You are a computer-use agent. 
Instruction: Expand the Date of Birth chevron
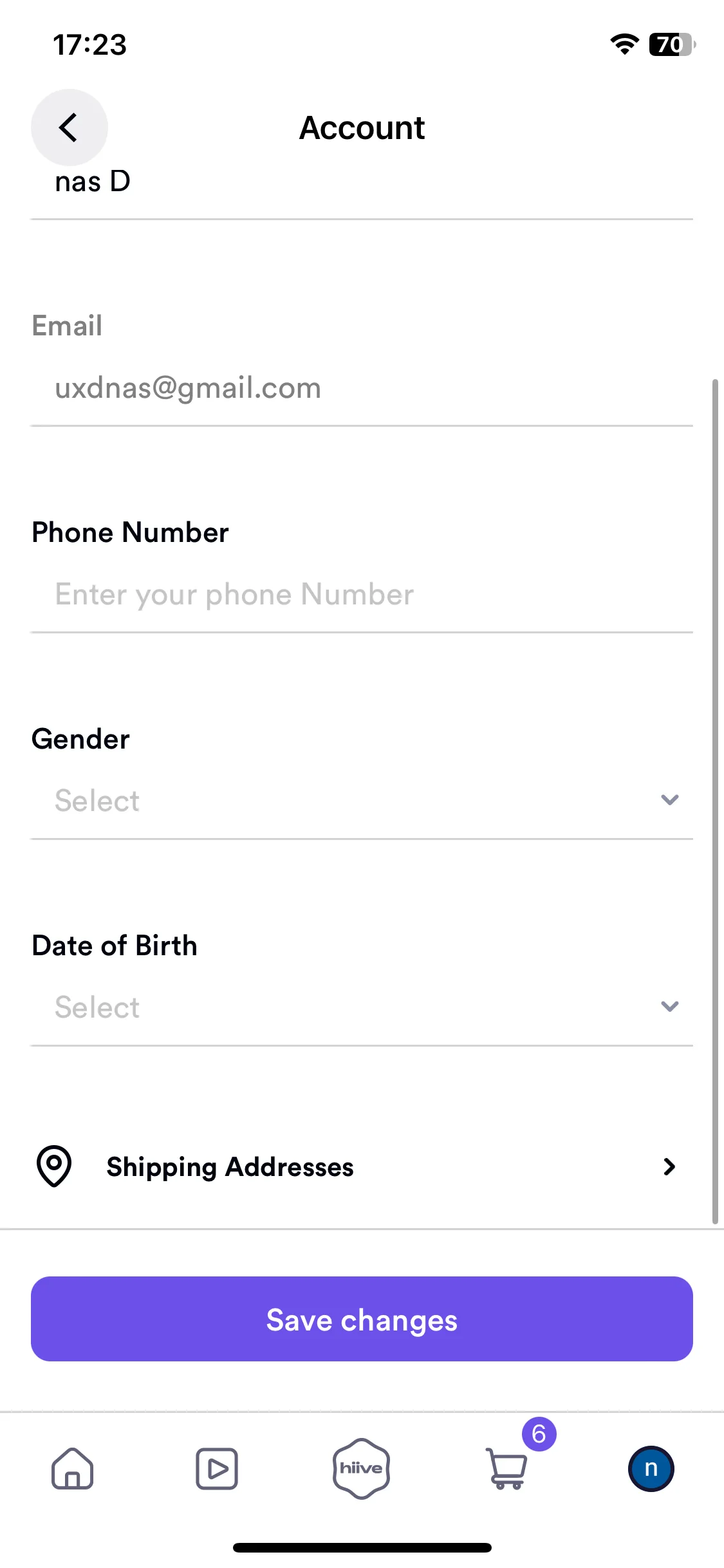(x=670, y=1006)
